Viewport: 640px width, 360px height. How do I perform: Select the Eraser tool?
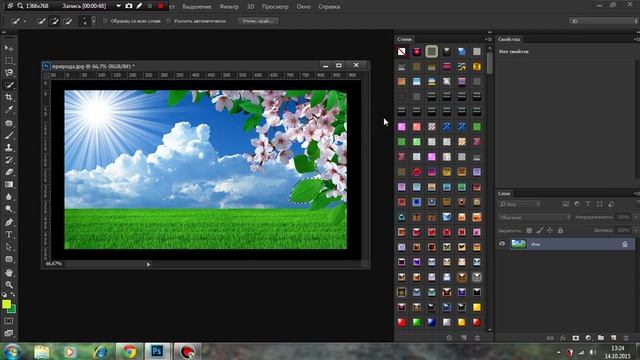click(x=9, y=172)
